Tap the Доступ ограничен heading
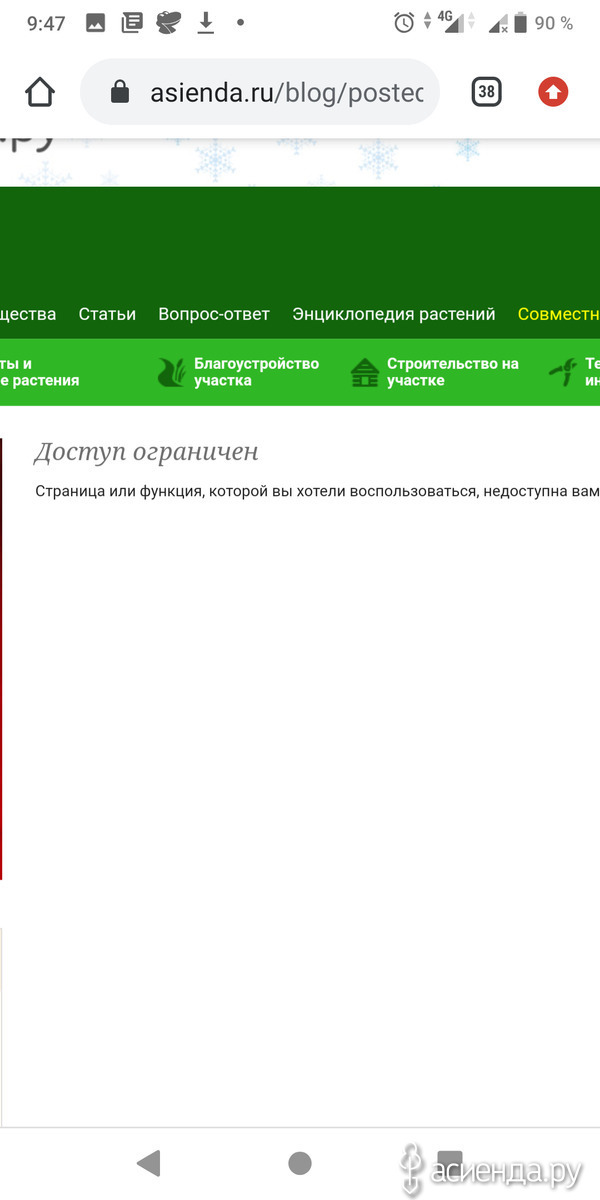The height and width of the screenshot is (1200, 600). 146,452
